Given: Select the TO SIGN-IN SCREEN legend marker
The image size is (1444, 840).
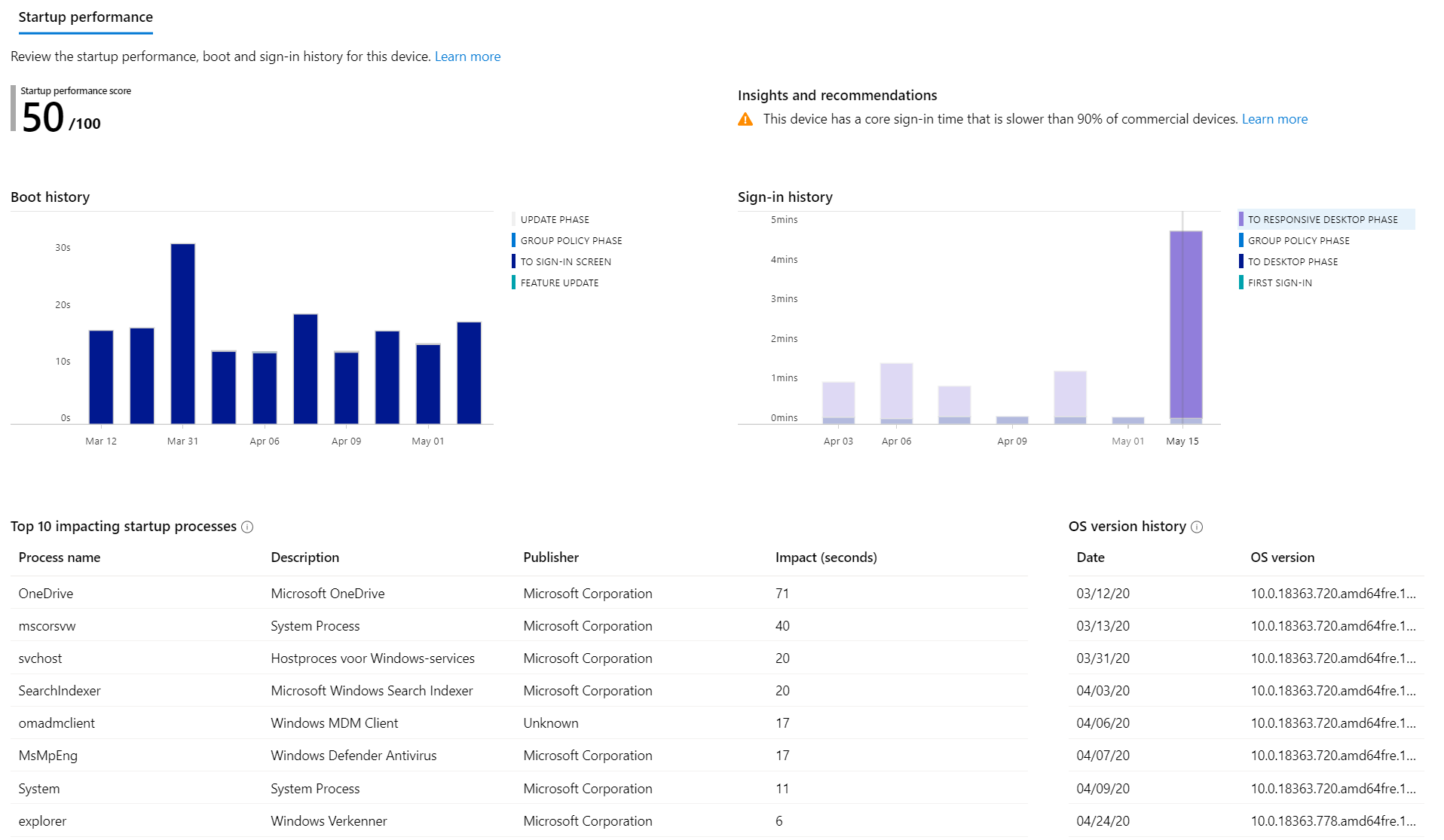Looking at the screenshot, I should (515, 261).
